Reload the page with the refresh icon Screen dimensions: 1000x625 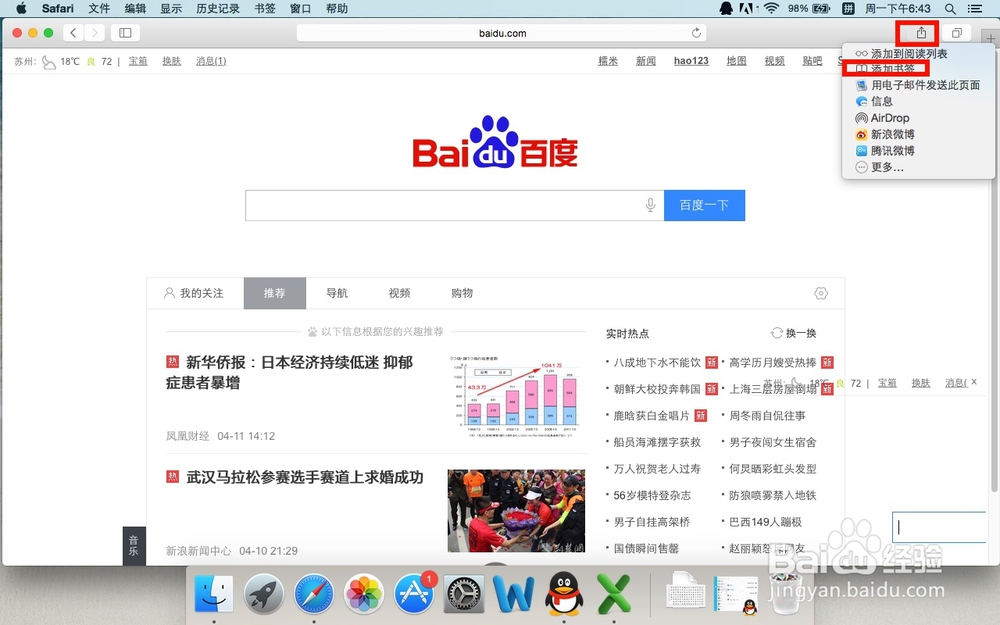click(696, 33)
